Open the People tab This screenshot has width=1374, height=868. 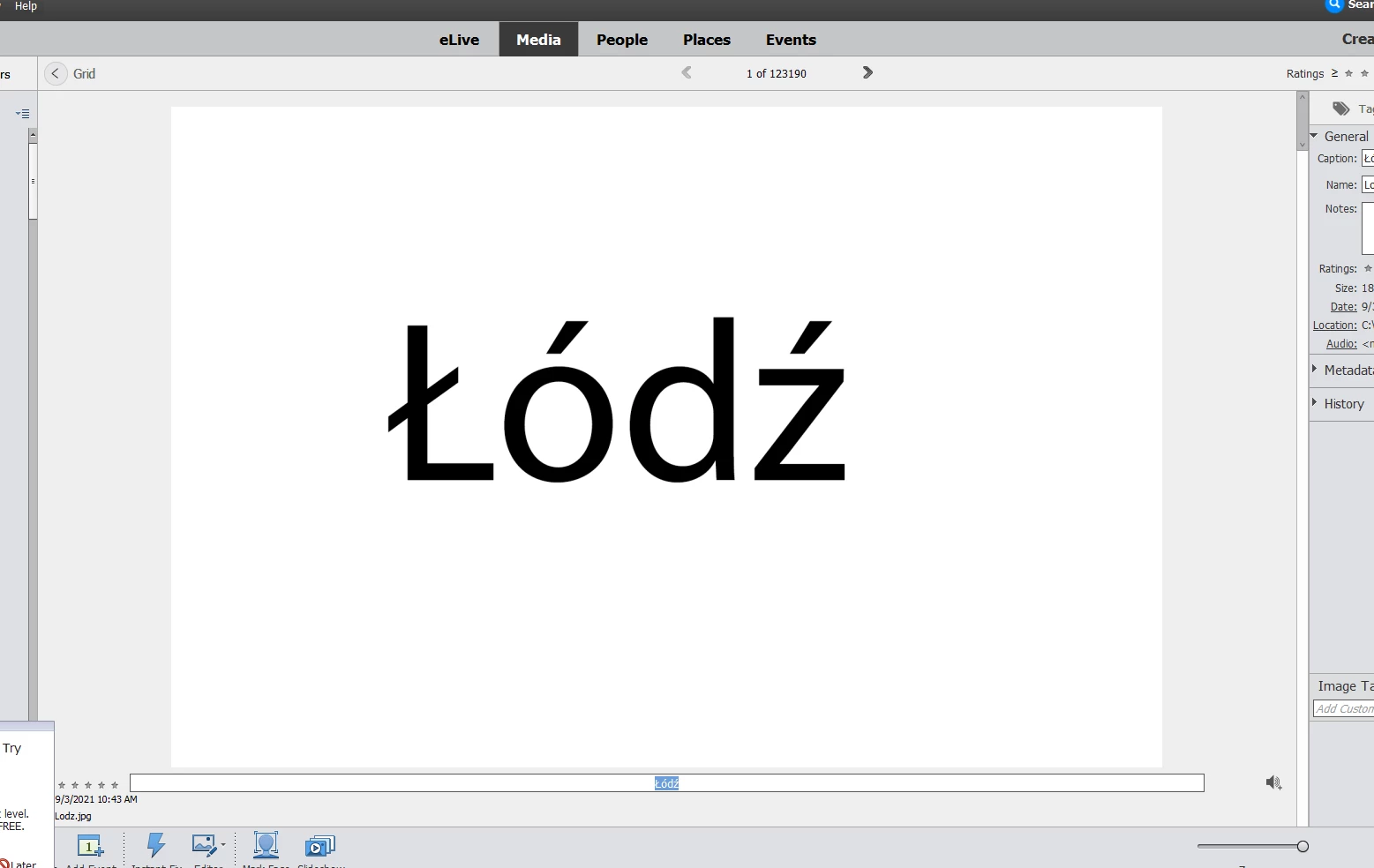(622, 40)
